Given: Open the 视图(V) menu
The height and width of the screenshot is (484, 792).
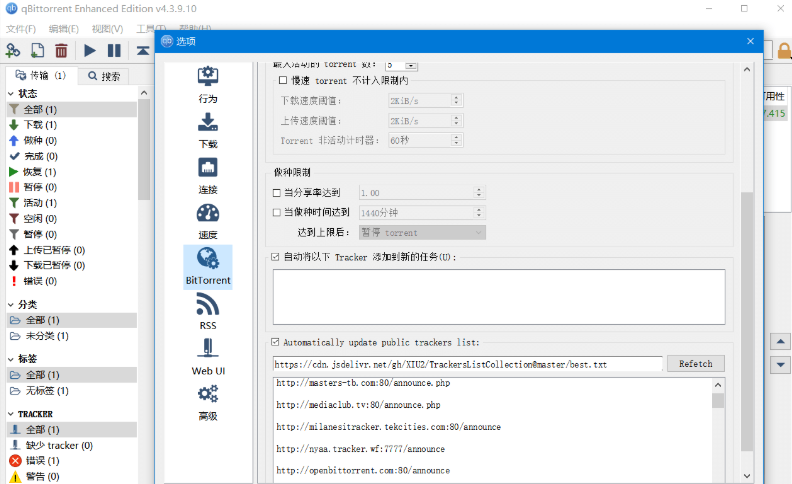Looking at the screenshot, I should (x=107, y=29).
